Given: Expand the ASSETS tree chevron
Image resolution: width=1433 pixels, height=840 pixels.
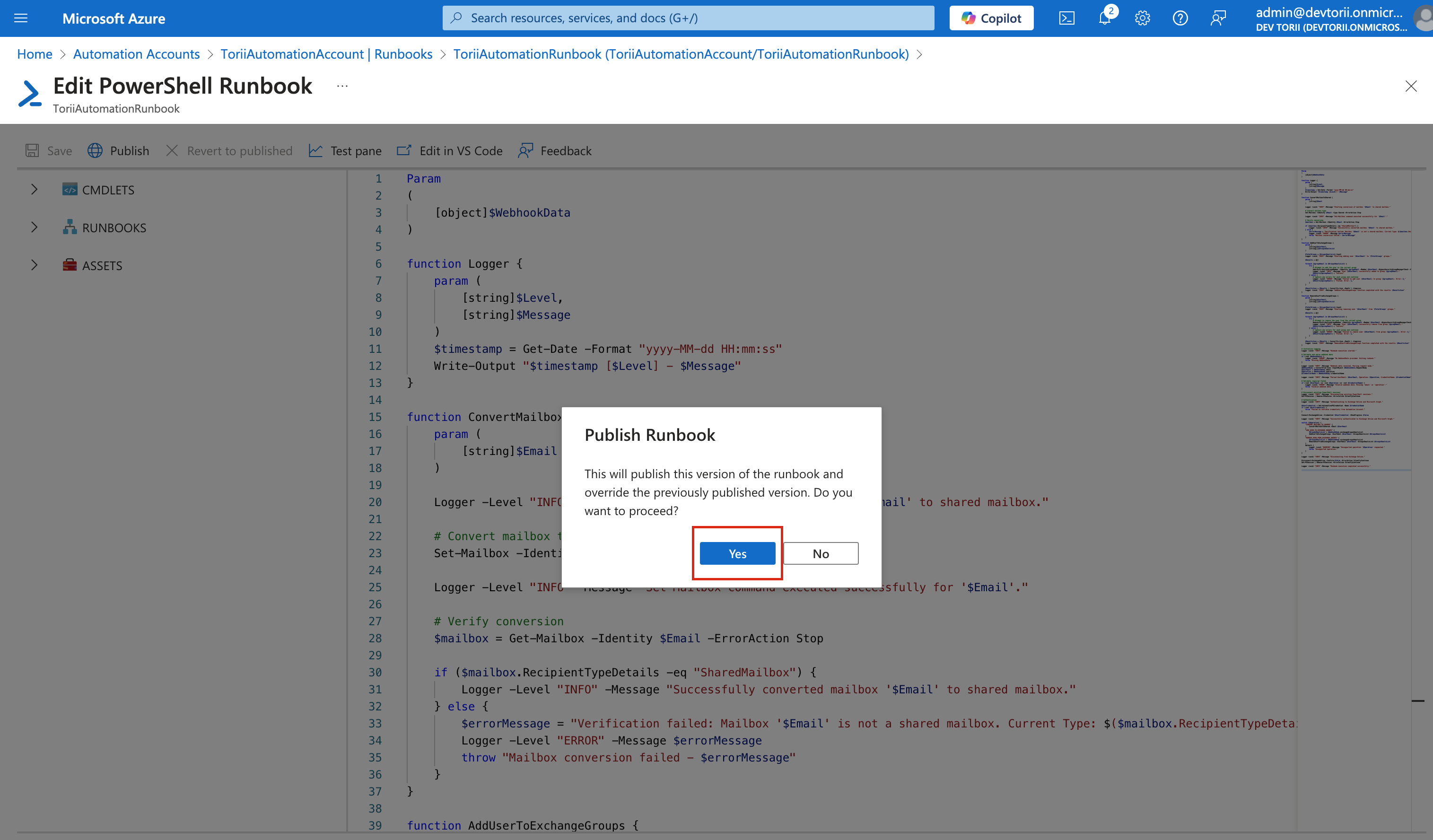Looking at the screenshot, I should [x=34, y=265].
